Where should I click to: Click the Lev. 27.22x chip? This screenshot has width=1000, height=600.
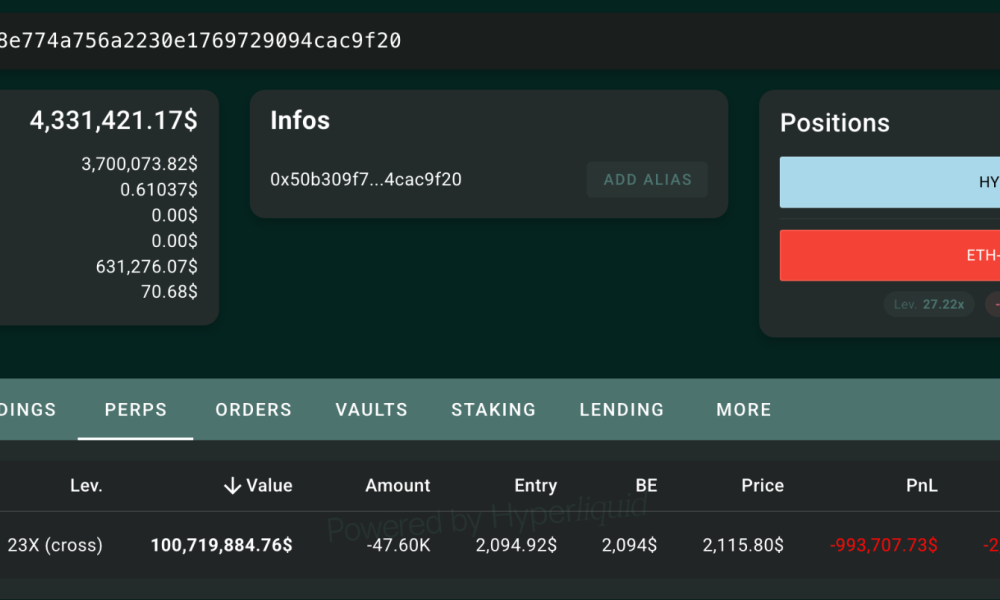coord(929,305)
